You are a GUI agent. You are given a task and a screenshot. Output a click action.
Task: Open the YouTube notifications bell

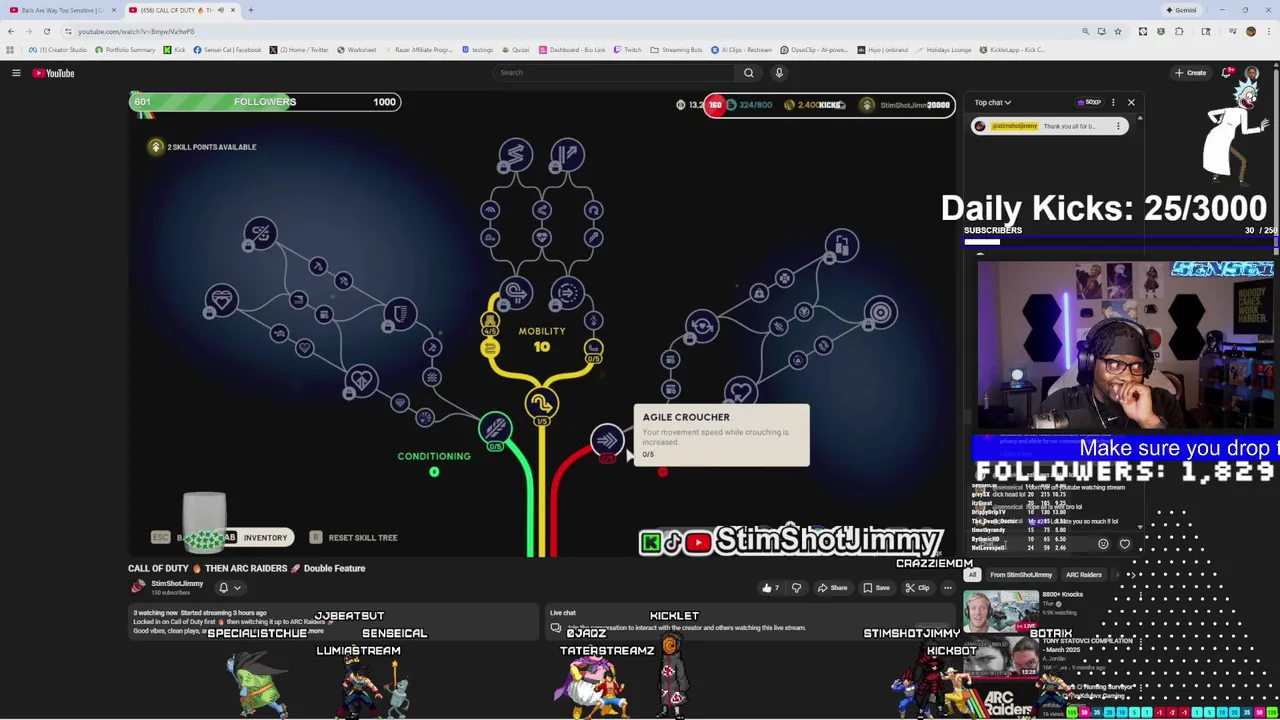[x=1227, y=73]
